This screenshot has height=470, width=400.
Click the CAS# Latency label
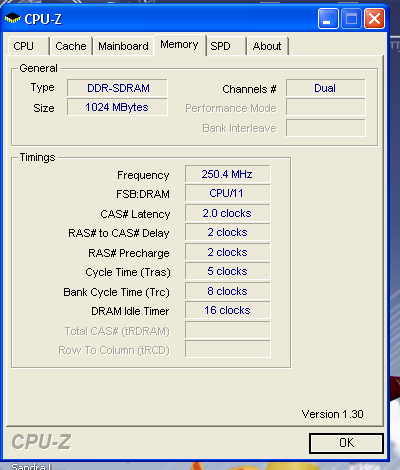[135, 214]
